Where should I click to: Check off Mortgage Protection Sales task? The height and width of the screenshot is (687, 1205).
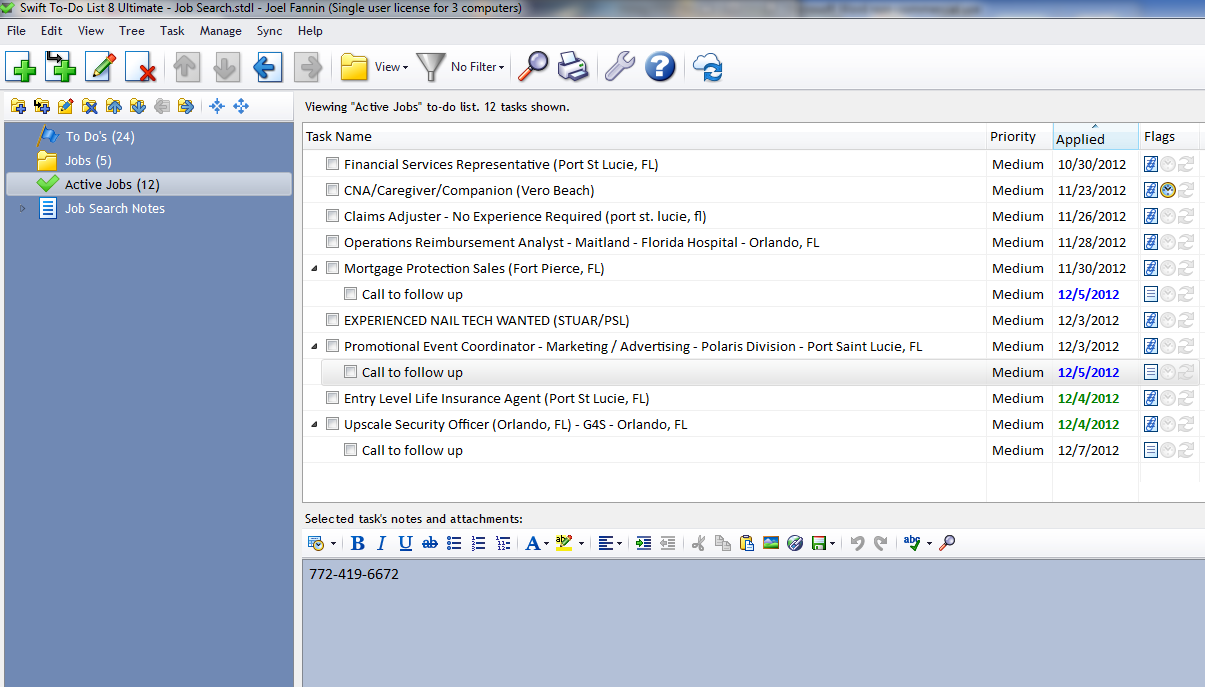coord(333,268)
